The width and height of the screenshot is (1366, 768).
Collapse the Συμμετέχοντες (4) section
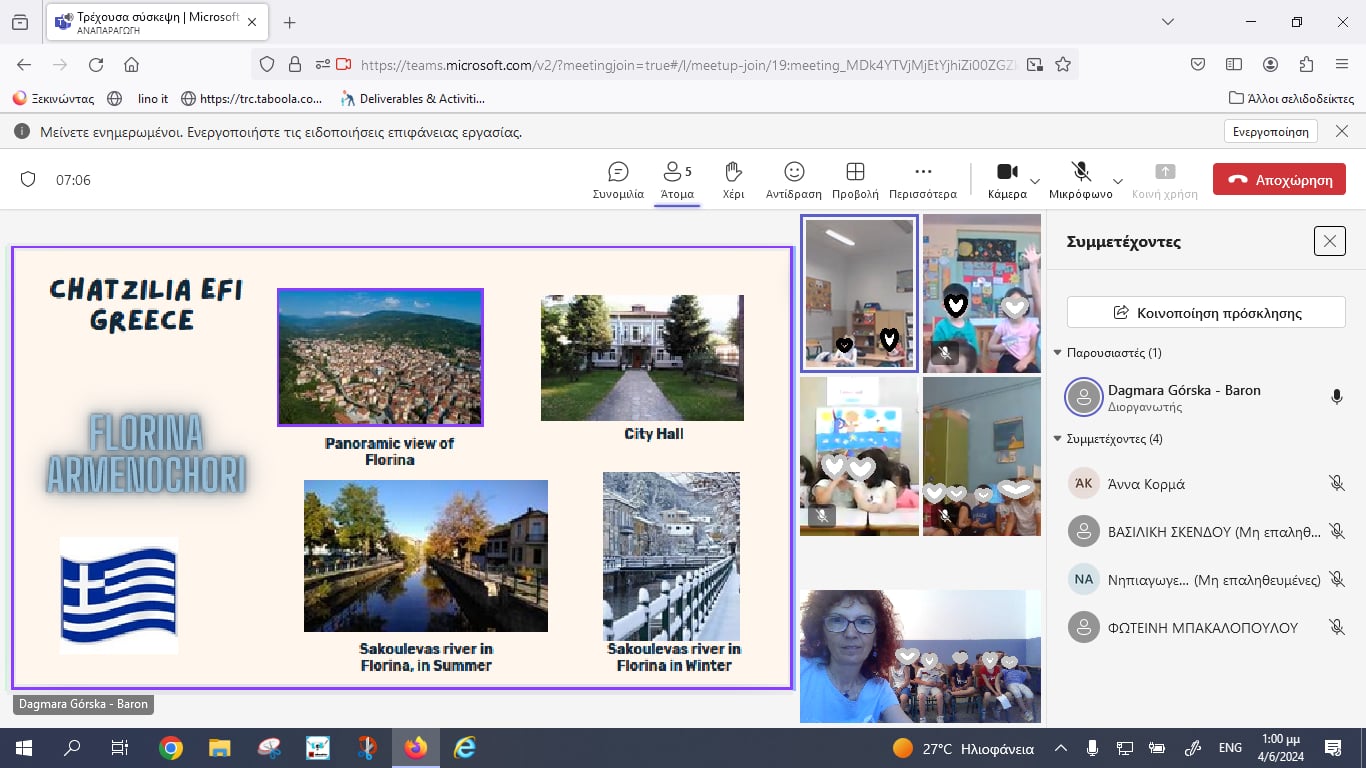[1059, 439]
